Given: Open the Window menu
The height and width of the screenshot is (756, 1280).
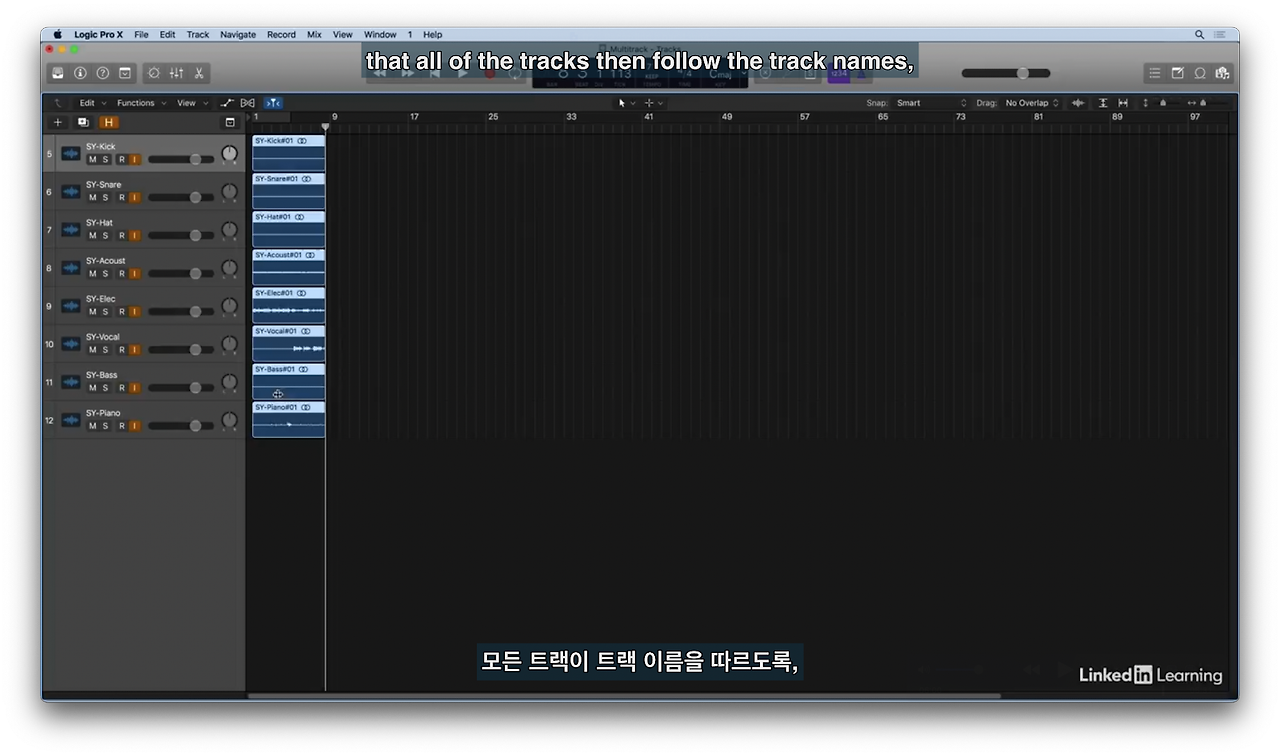Looking at the screenshot, I should (x=380, y=34).
